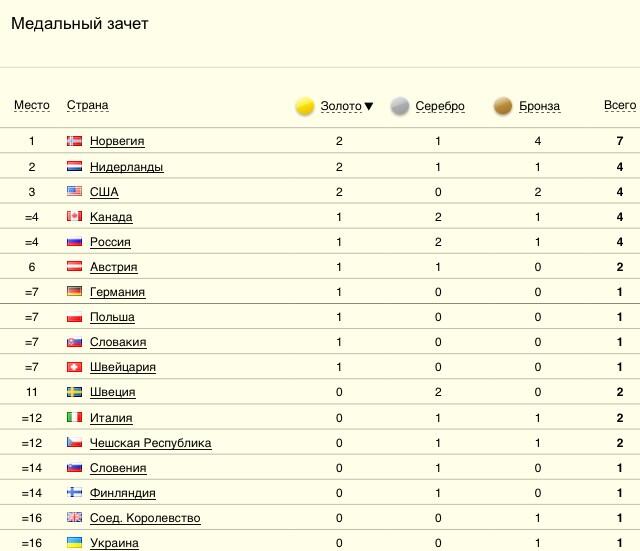The image size is (640, 551).
Task: Click the Ukraine flag icon
Action: pyautogui.click(x=74, y=543)
